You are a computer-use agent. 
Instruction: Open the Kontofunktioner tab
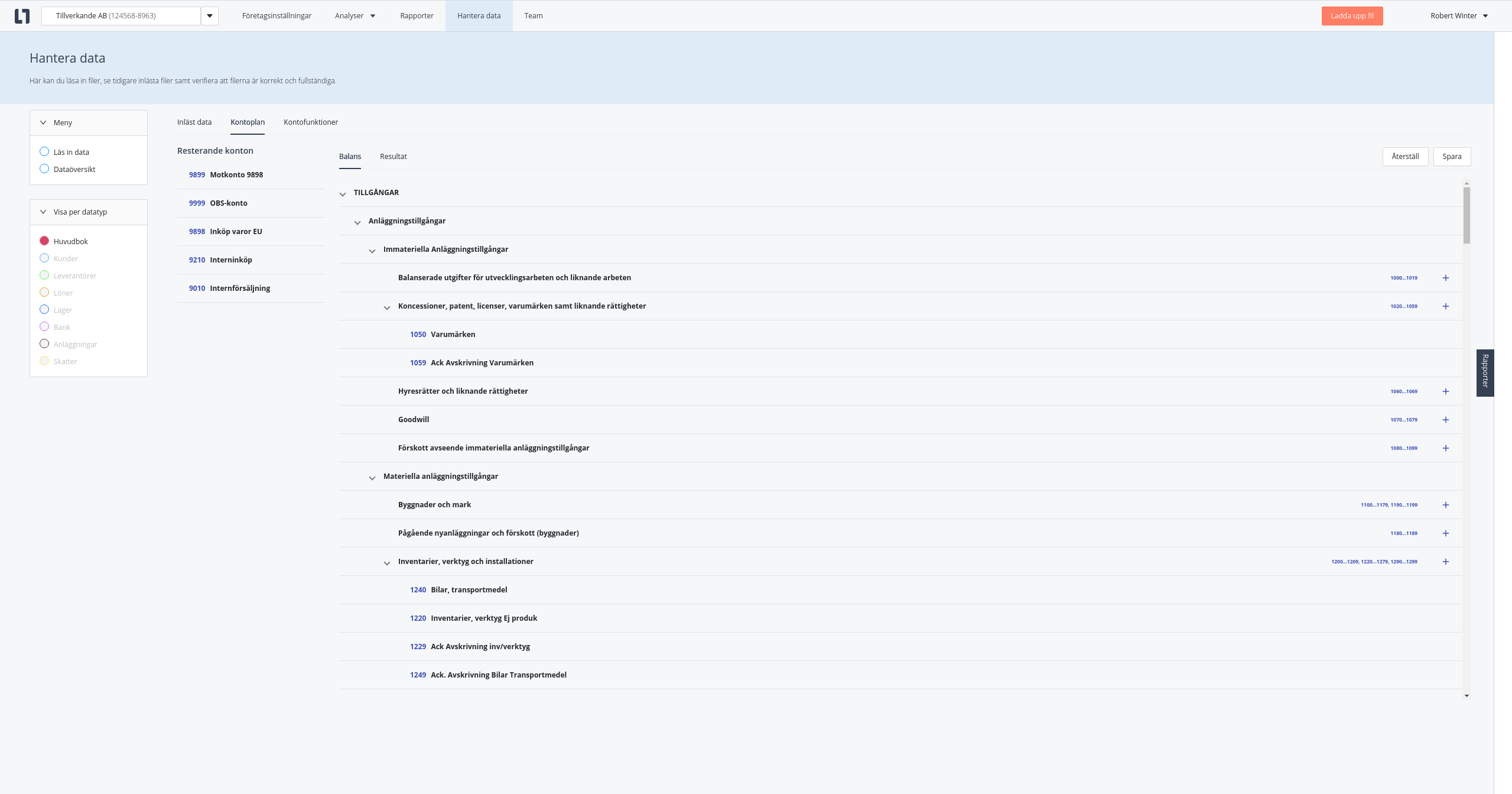tap(311, 122)
